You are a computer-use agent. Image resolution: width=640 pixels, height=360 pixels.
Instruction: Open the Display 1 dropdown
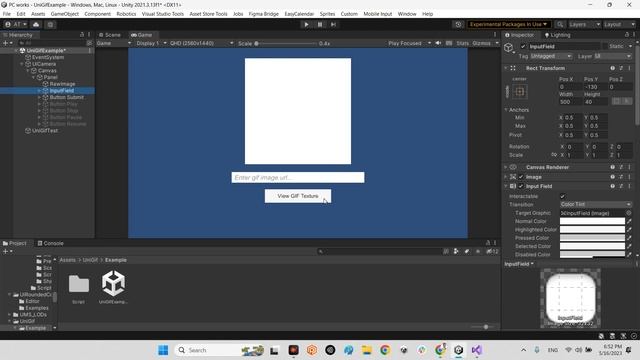click(151, 43)
